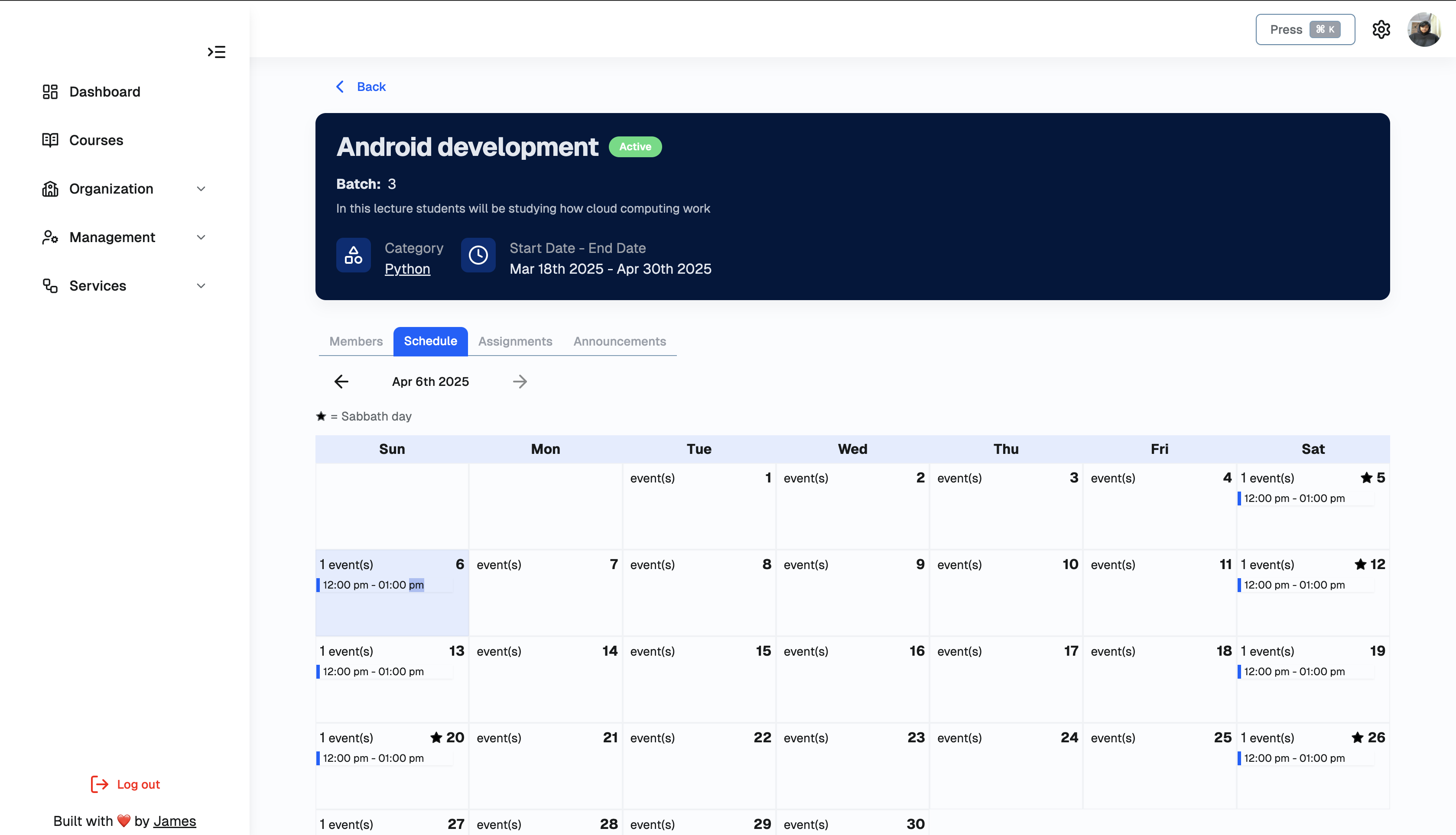
Task: Open the April 20 event time slot
Action: pos(384,758)
